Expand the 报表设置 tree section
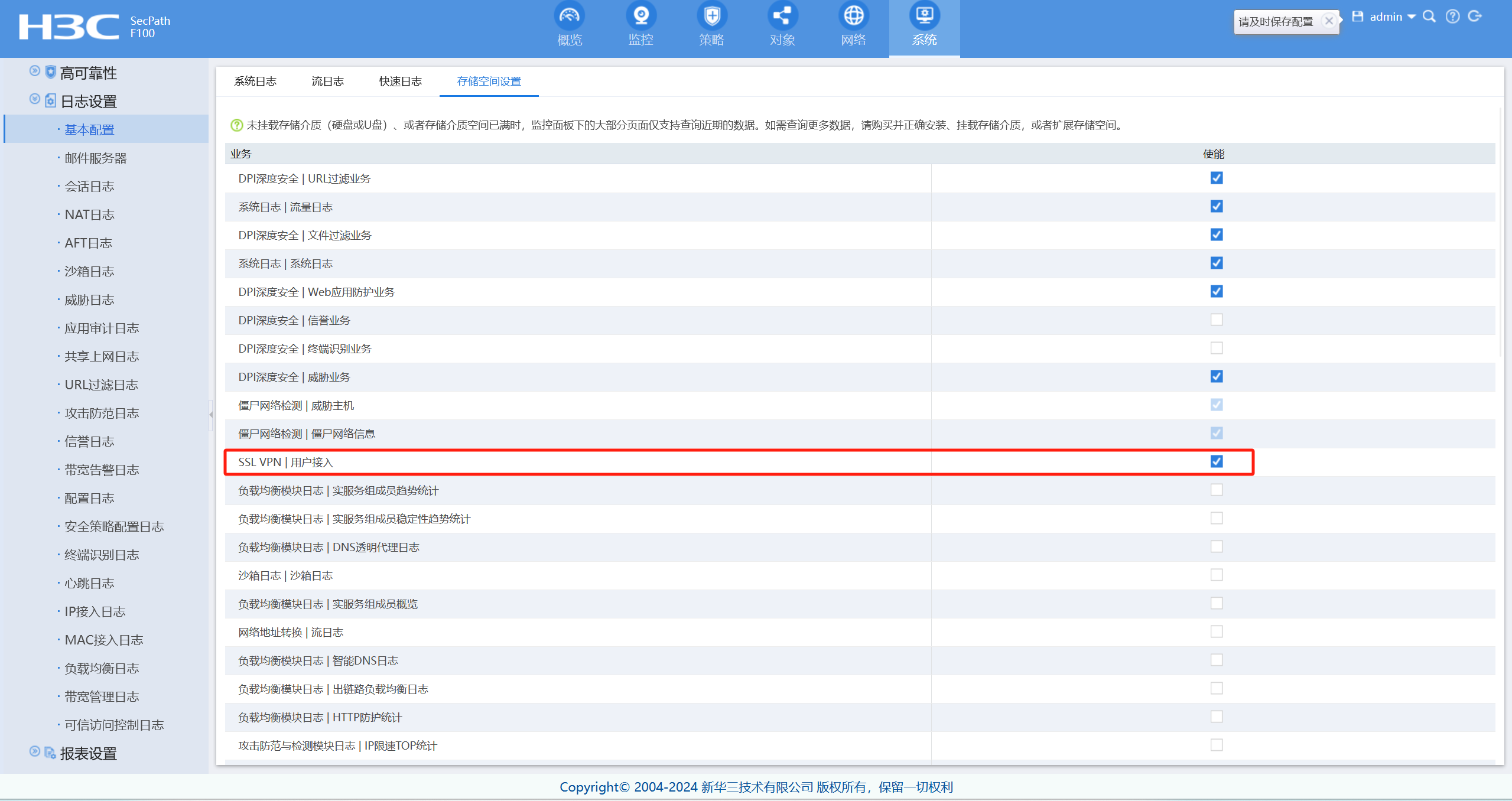The height and width of the screenshot is (801, 1512). click(x=35, y=751)
